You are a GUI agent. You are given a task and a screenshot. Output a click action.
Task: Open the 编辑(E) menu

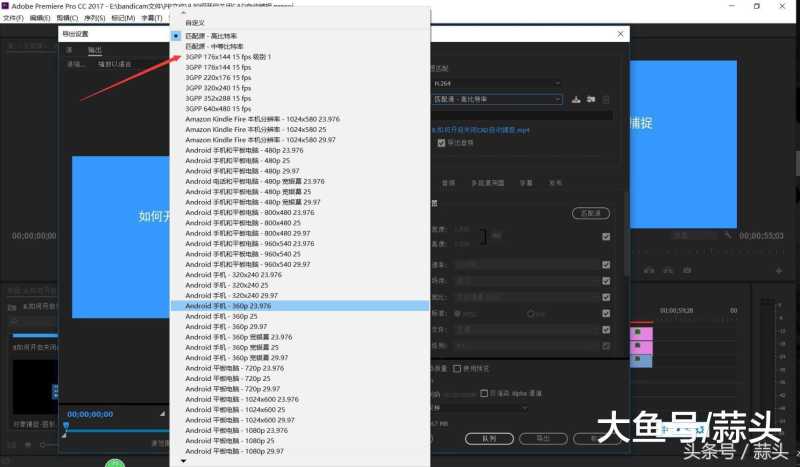tap(40, 18)
